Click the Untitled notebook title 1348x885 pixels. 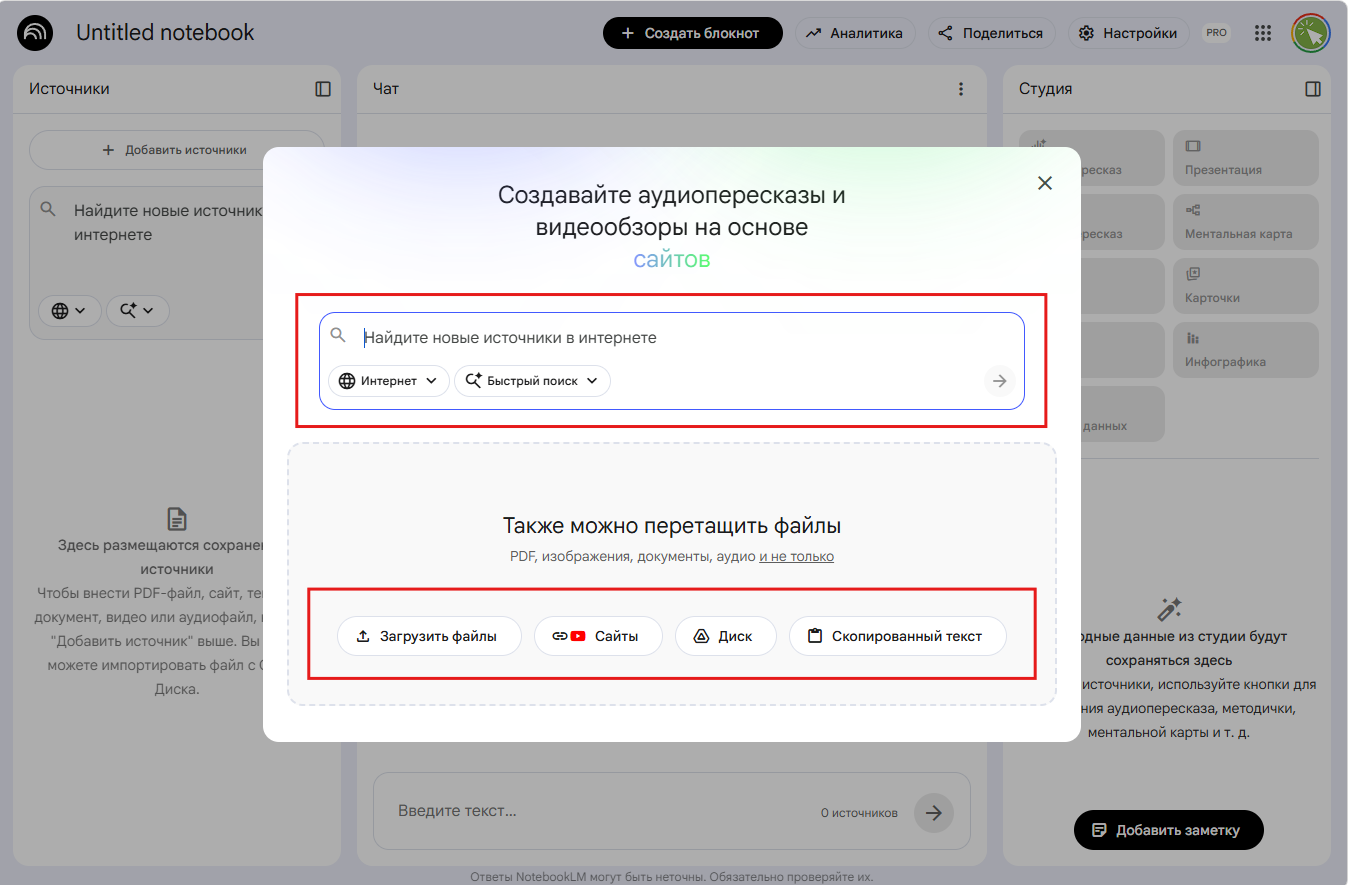165,33
